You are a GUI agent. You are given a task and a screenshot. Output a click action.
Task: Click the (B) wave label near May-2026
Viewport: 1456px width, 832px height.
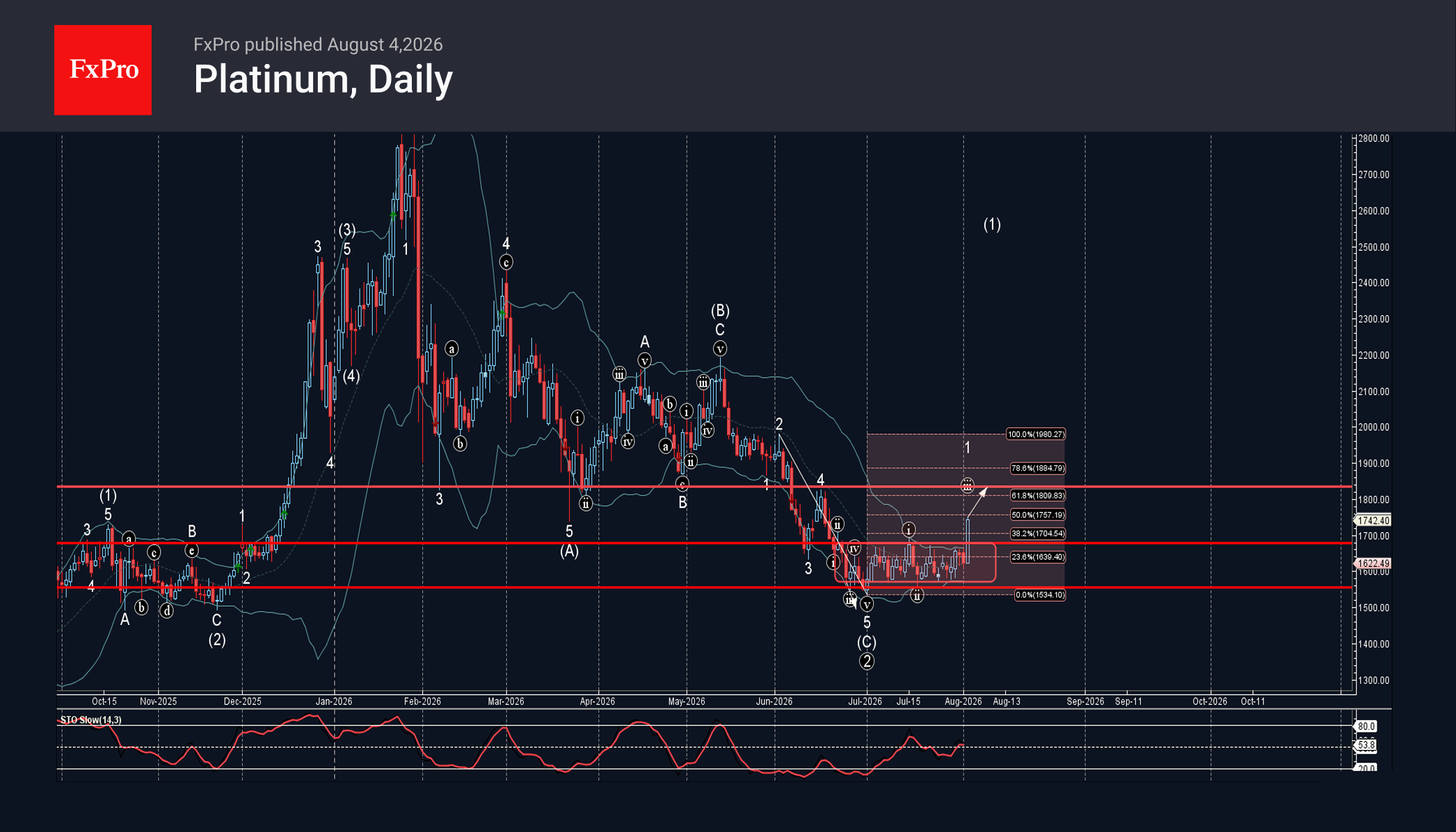point(720,310)
